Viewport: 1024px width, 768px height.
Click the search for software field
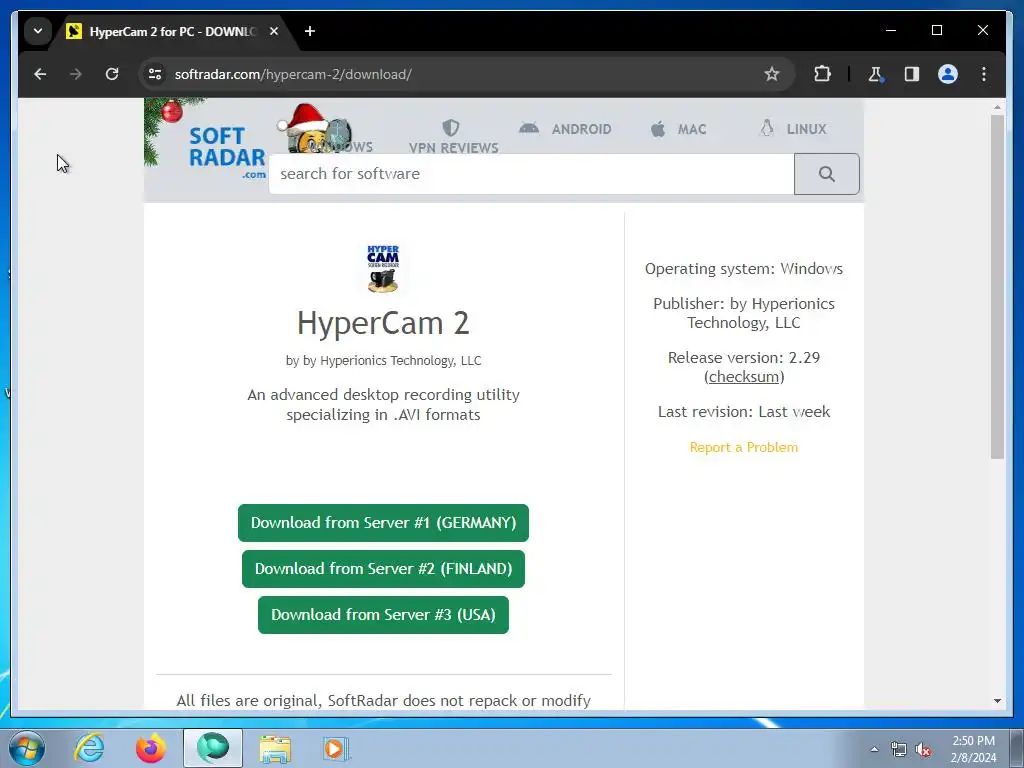(531, 174)
